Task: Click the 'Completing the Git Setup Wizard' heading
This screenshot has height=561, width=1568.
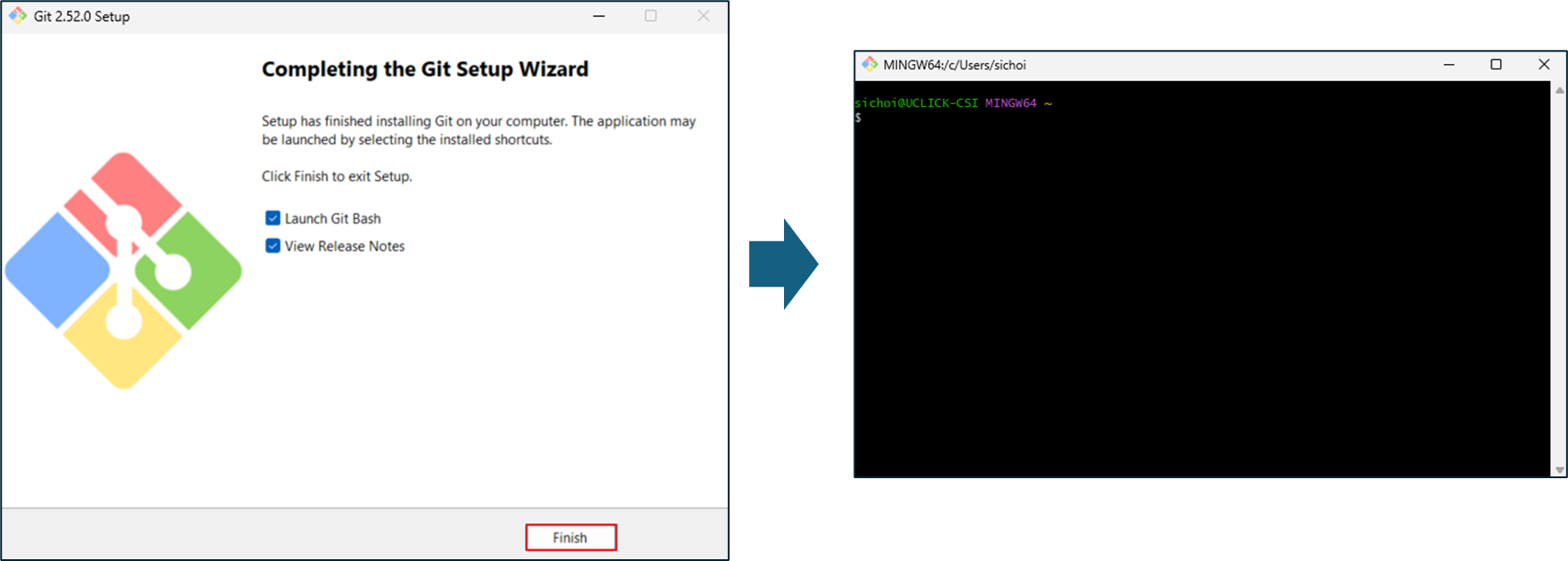Action: coord(425,69)
